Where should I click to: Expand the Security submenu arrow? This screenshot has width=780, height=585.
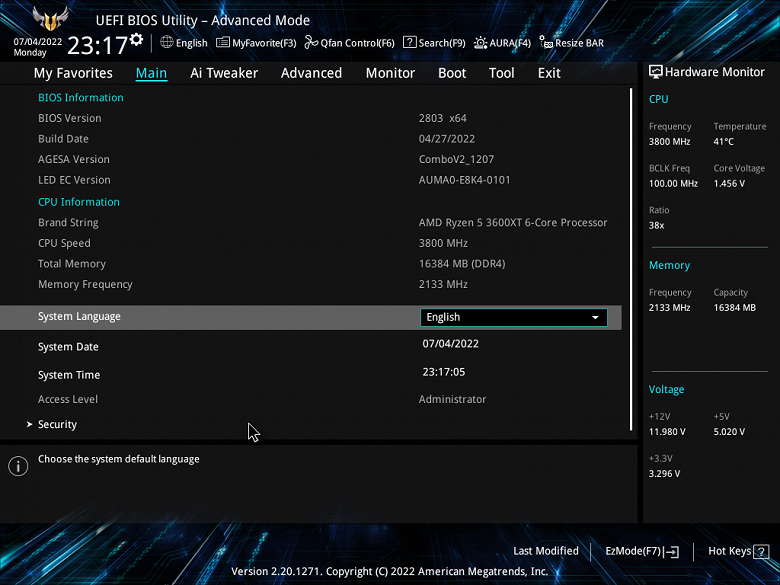click(29, 424)
